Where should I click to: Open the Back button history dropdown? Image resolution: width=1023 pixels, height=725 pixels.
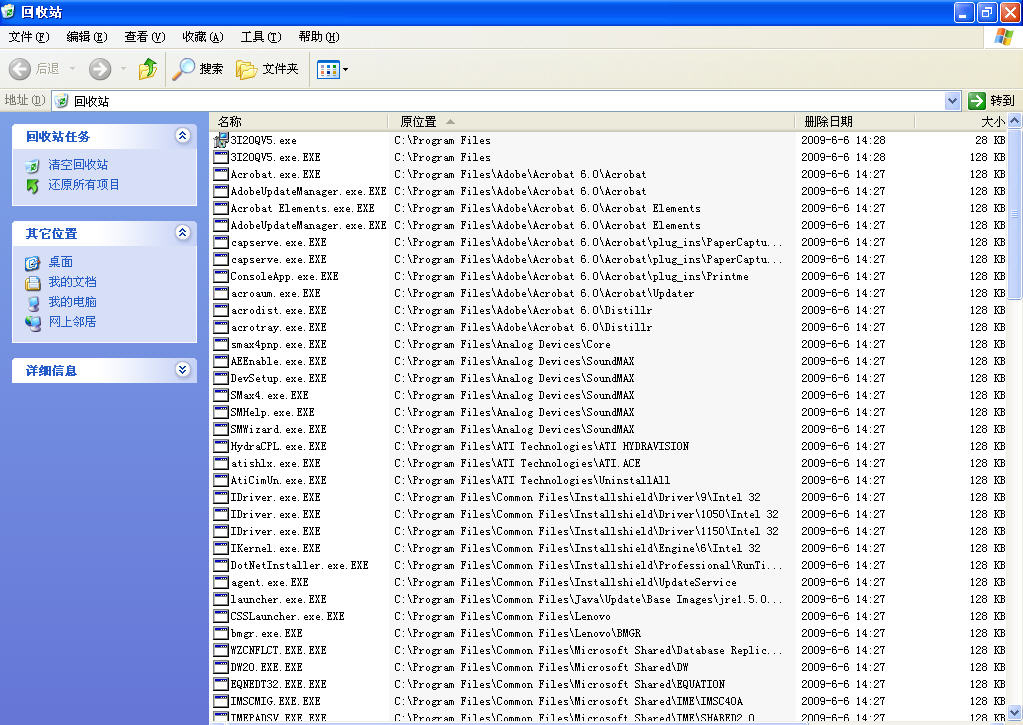[72, 69]
